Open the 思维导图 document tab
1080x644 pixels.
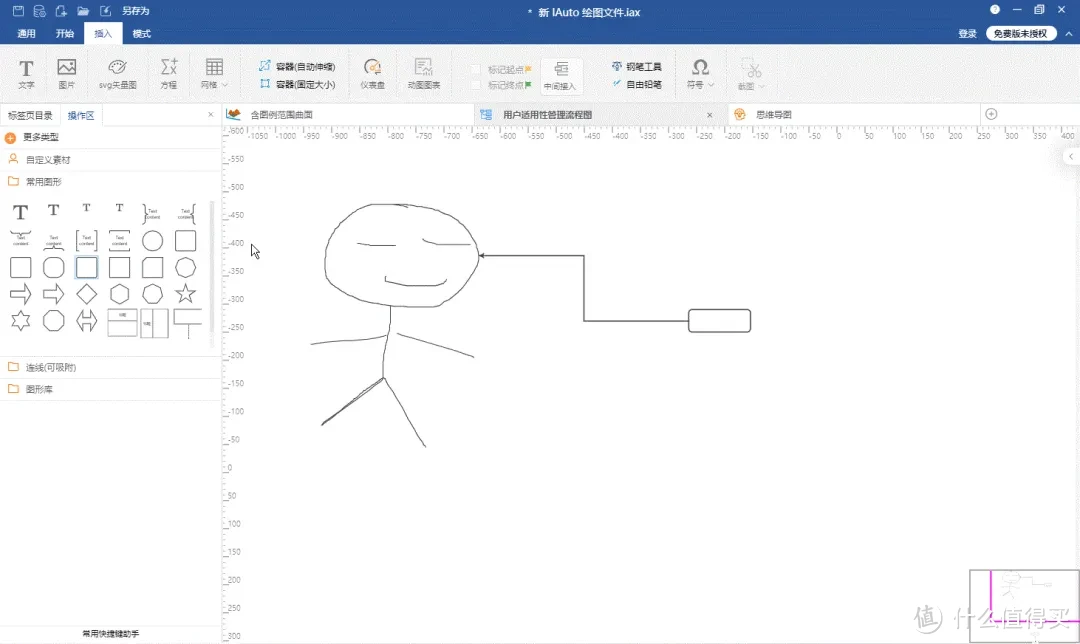click(773, 115)
